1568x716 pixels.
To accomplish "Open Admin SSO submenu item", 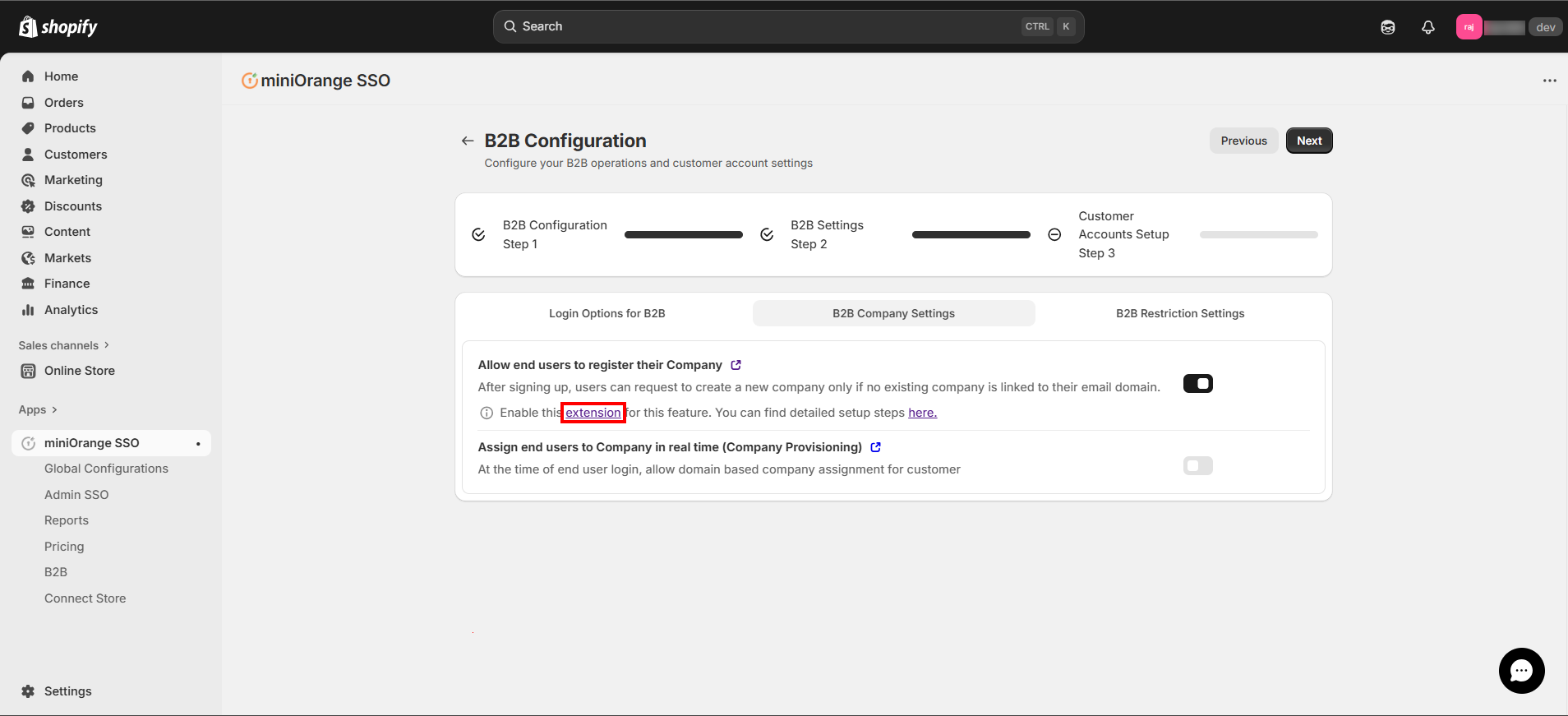I will point(76,495).
